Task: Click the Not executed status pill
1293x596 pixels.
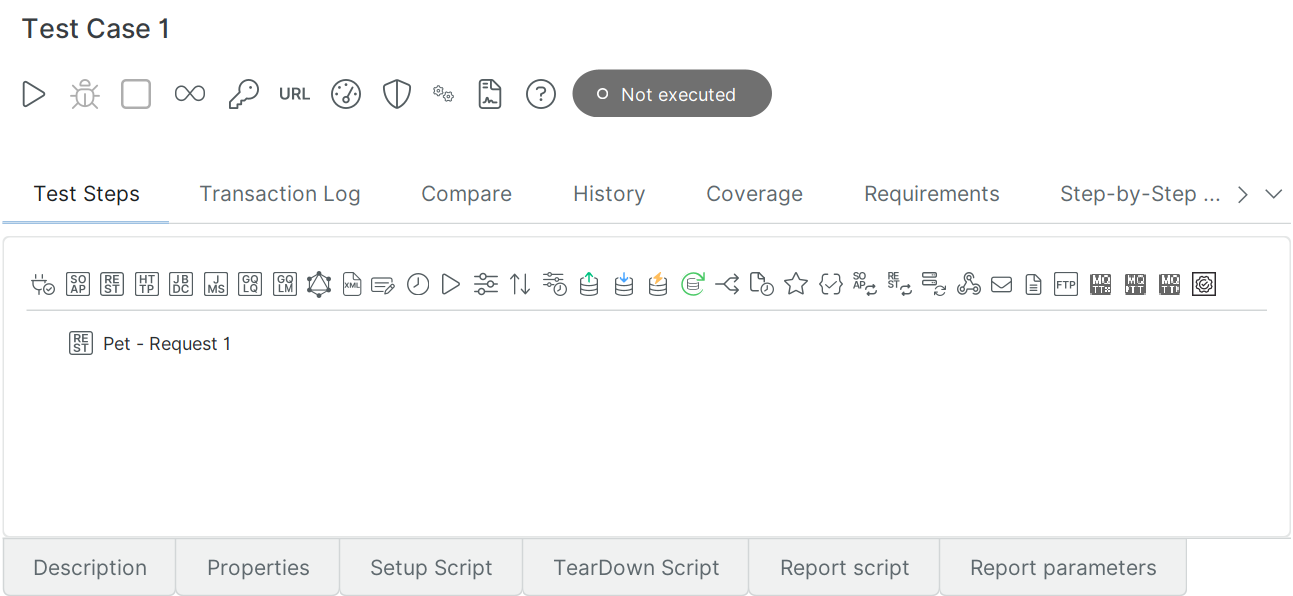Action: 672,93
